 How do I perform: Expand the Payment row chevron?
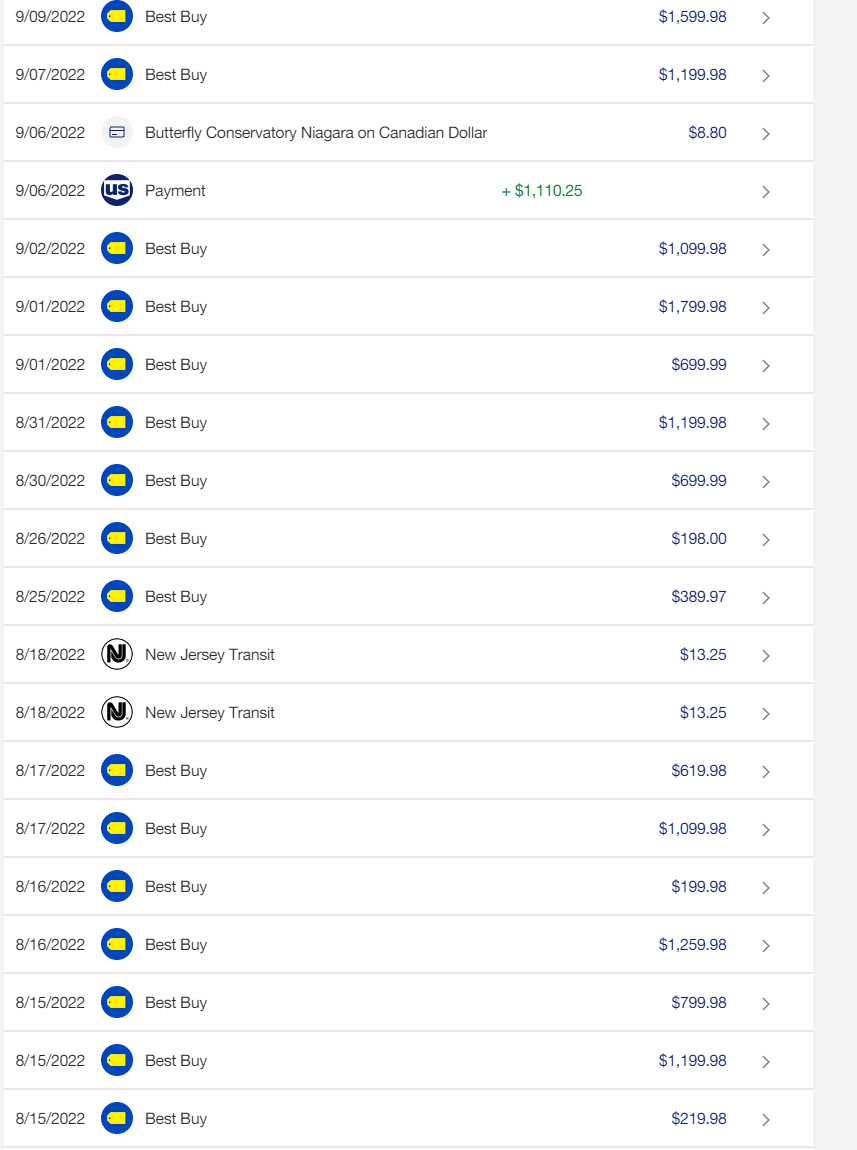tap(766, 192)
